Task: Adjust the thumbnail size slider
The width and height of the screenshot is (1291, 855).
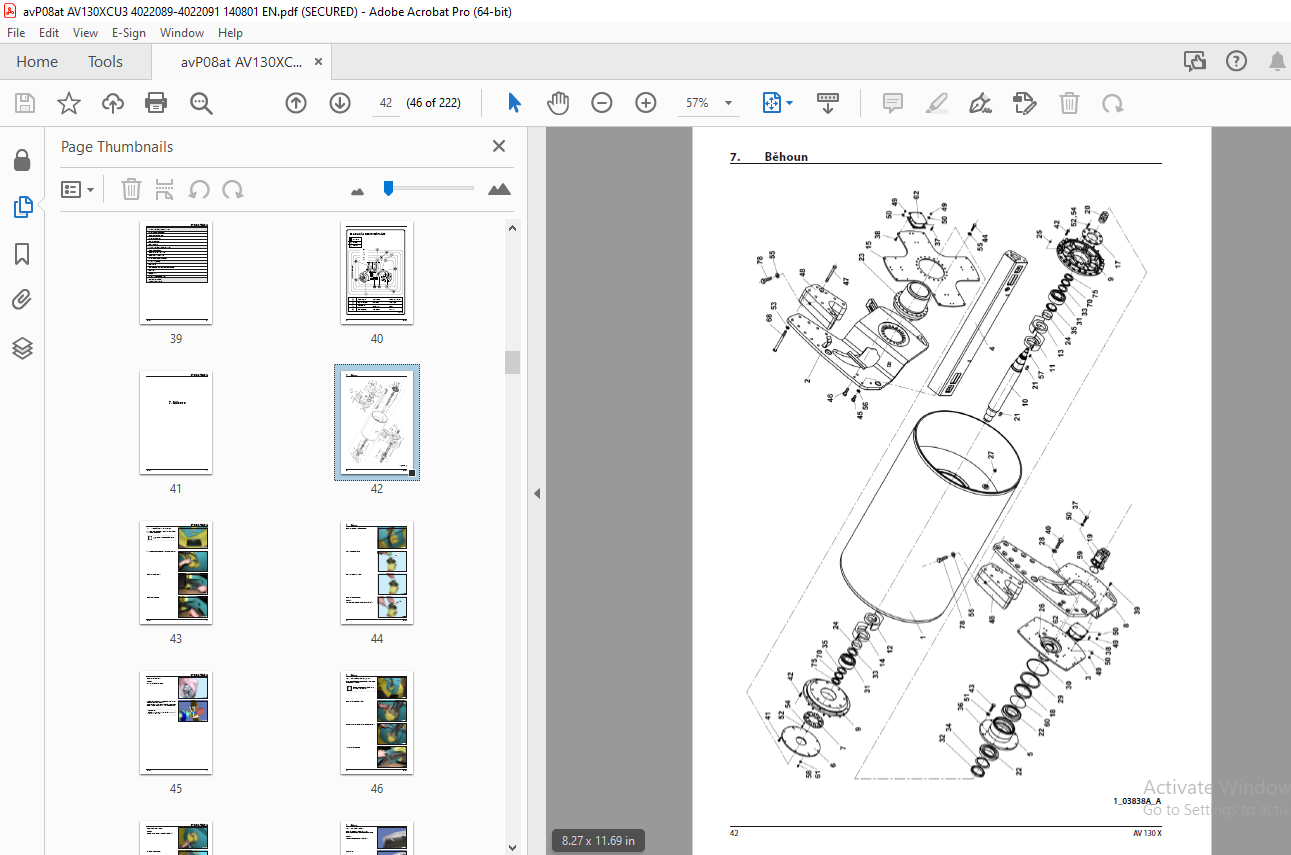Action: (389, 188)
